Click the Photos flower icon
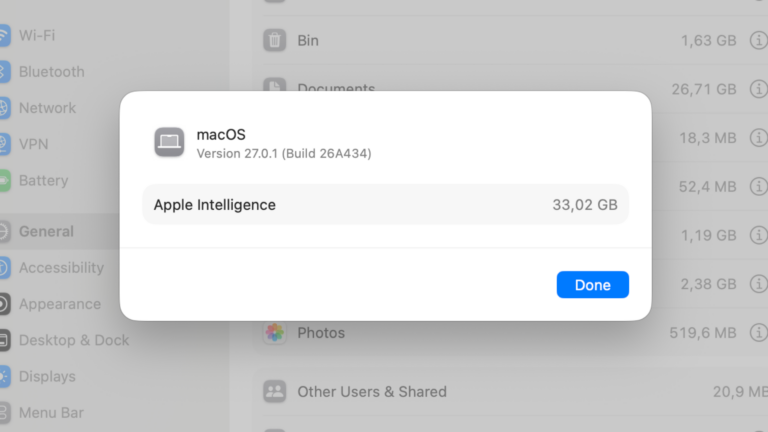This screenshot has height=432, width=768. pos(275,333)
